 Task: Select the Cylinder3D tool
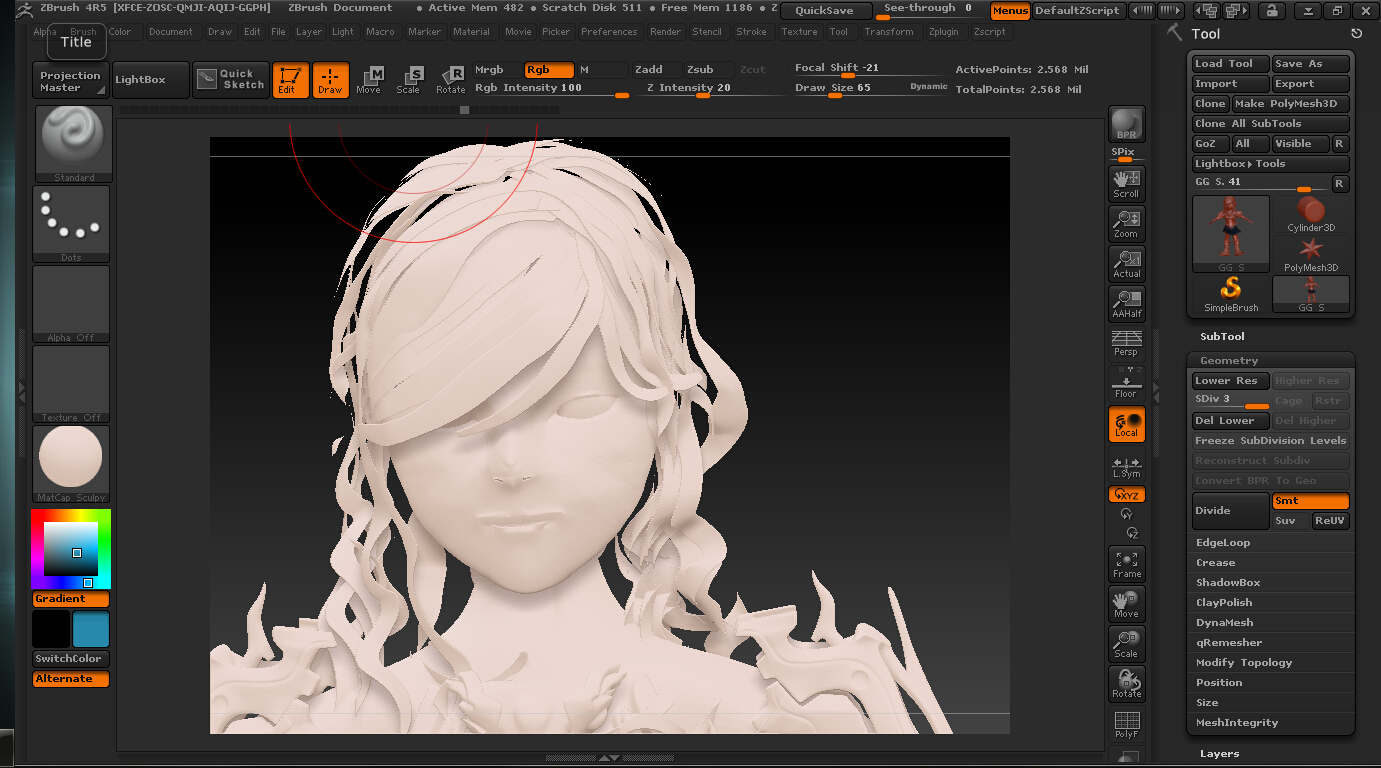(x=1311, y=214)
